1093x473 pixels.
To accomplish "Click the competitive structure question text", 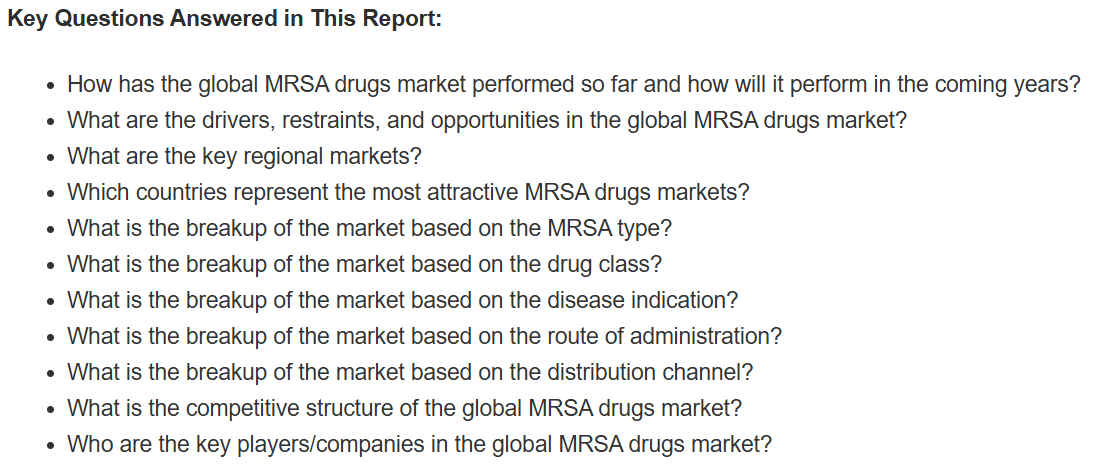I will [404, 408].
